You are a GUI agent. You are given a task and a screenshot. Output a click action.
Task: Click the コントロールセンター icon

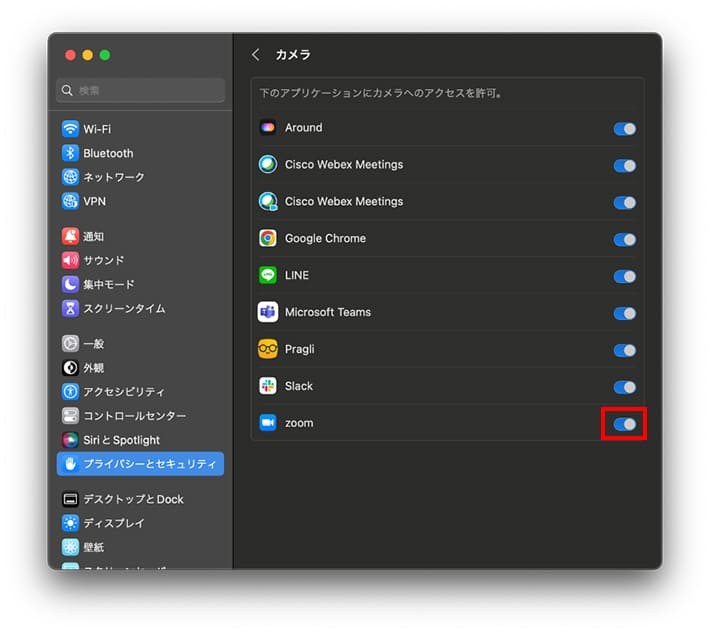tap(70, 415)
